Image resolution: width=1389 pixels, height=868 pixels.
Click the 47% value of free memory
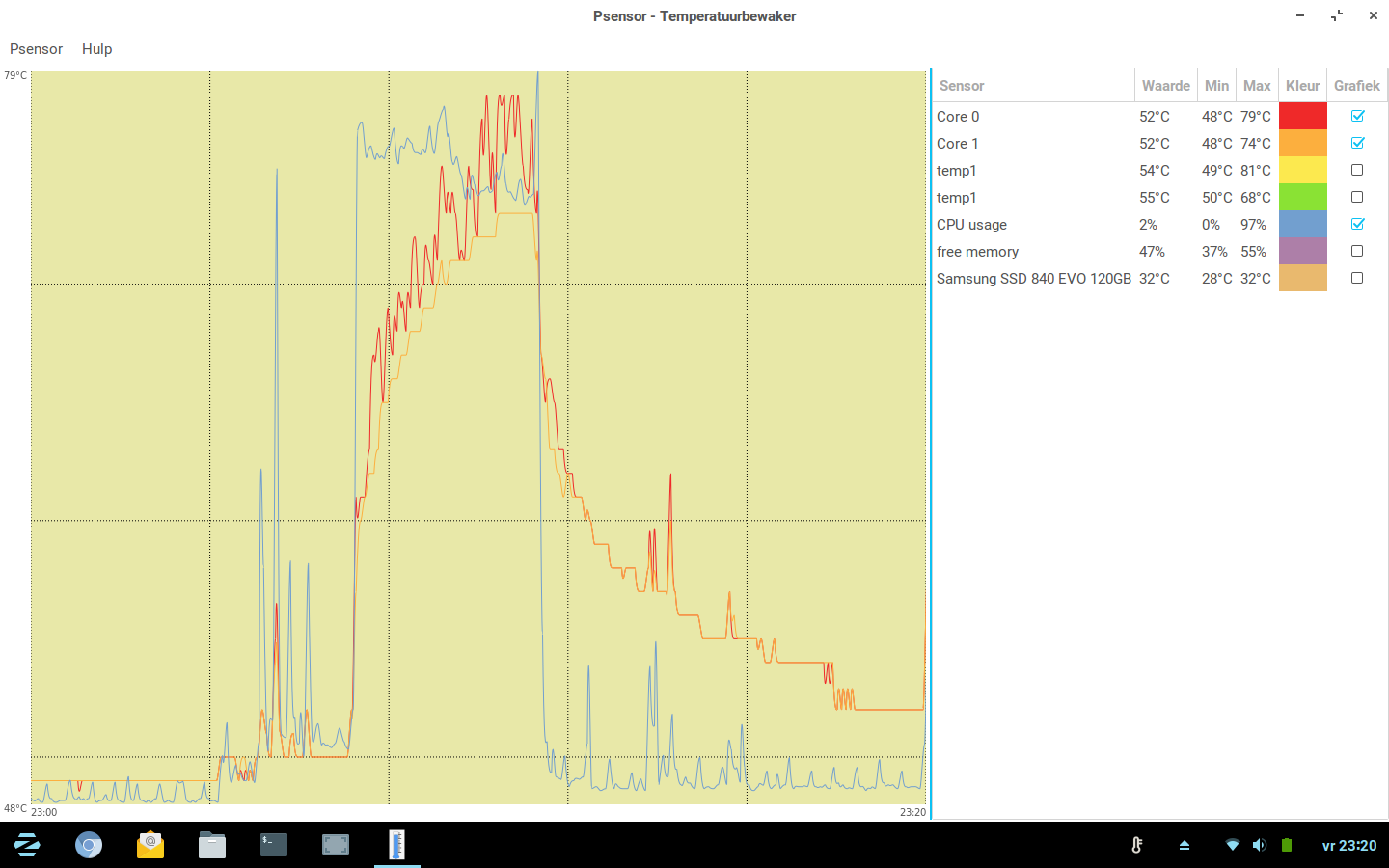click(1152, 252)
